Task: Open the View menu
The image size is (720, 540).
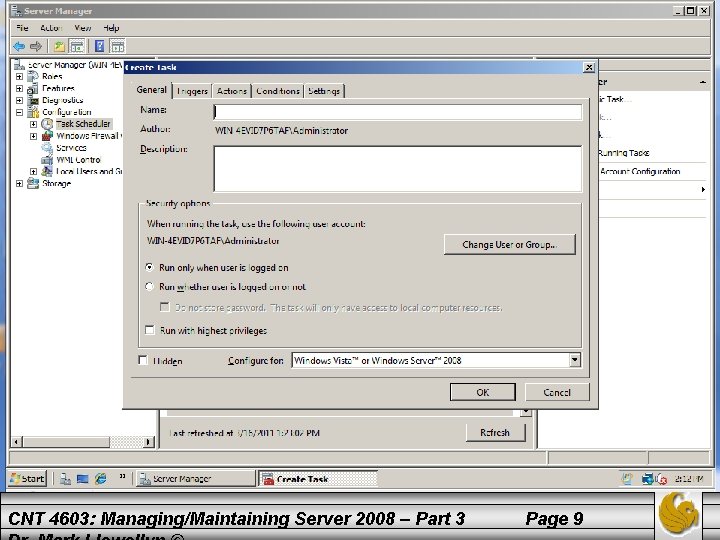Action: pyautogui.click(x=83, y=28)
